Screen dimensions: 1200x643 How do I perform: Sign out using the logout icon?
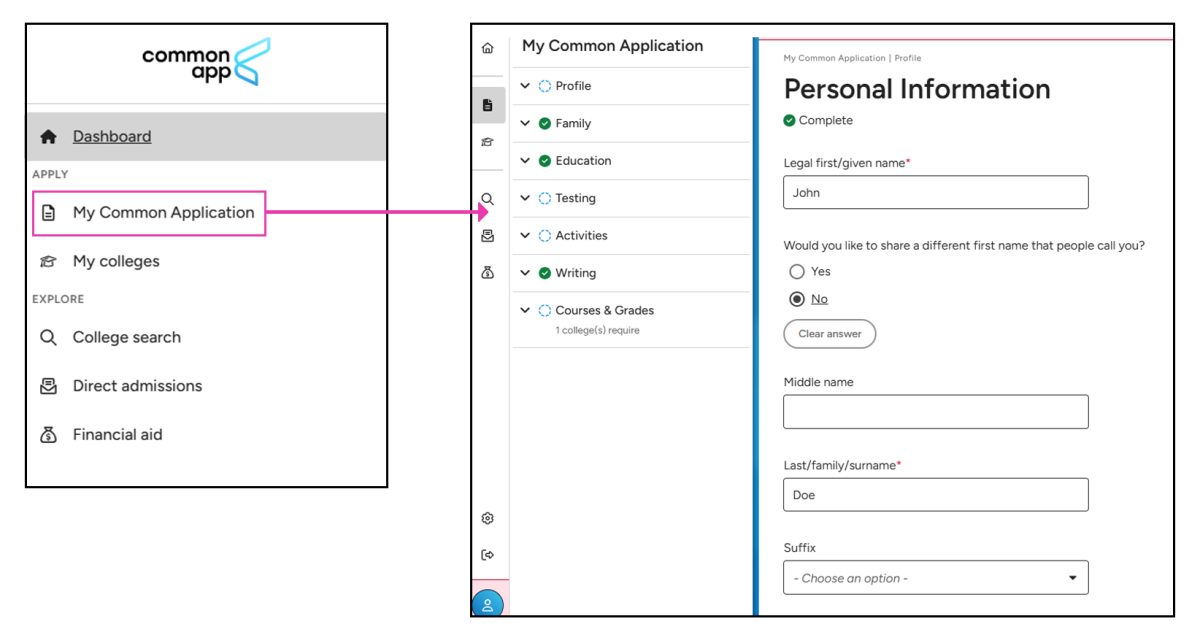coord(487,553)
